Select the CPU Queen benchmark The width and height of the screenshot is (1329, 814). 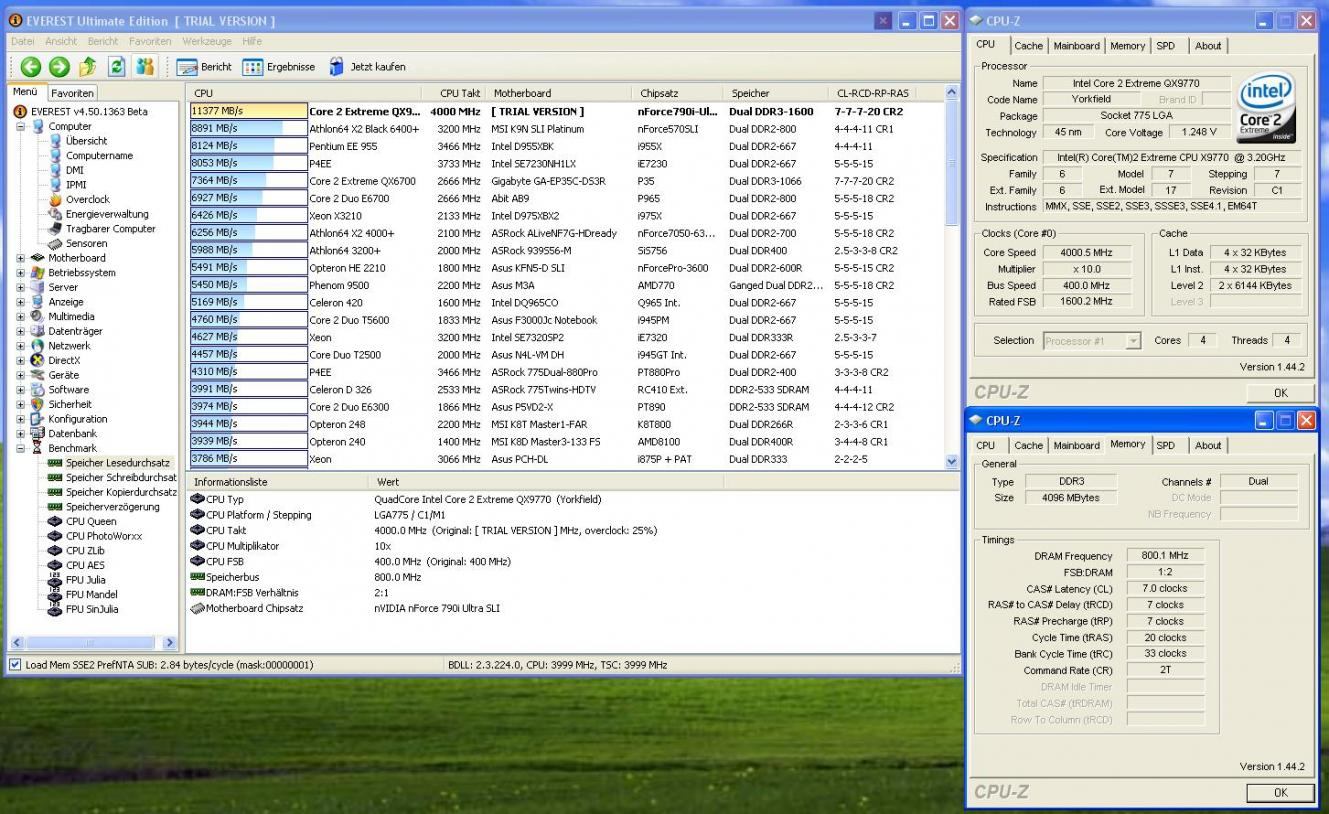coord(91,521)
